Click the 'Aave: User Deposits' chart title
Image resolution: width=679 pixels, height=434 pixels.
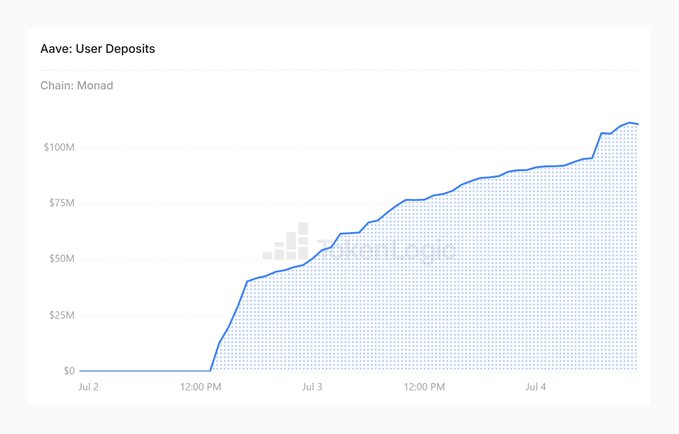coord(97,49)
